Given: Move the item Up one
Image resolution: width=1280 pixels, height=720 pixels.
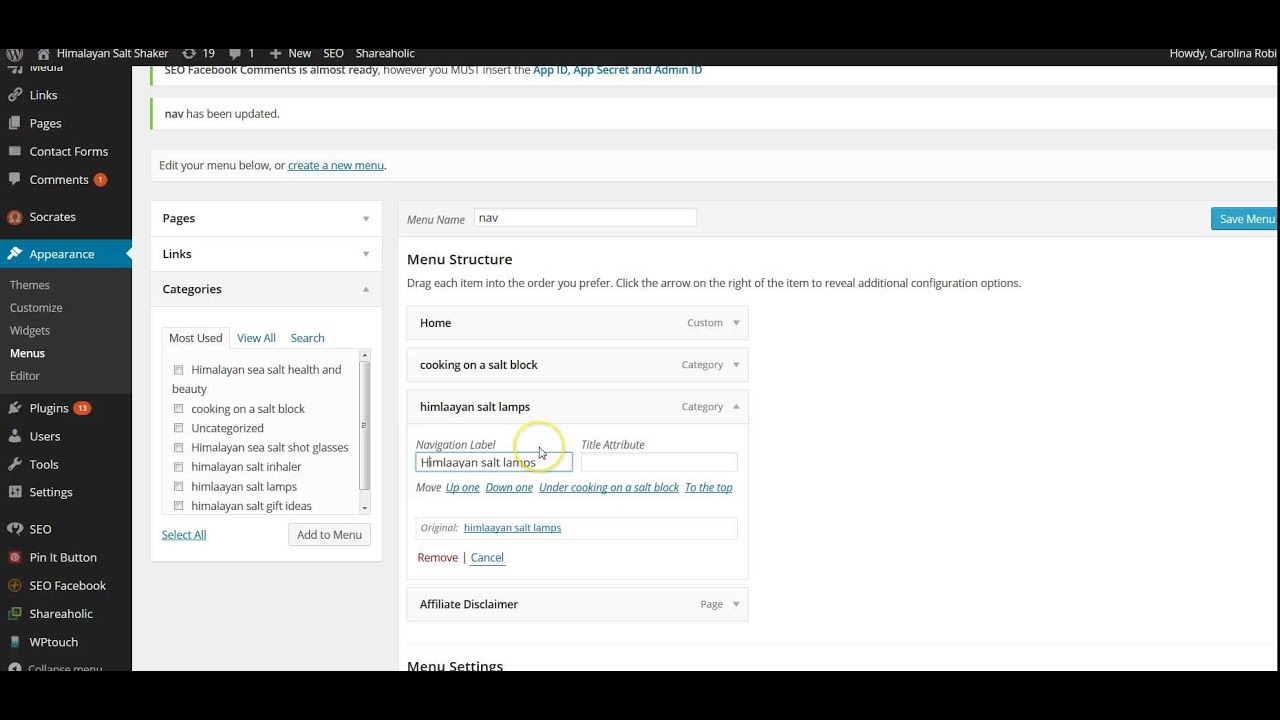Looking at the screenshot, I should 463,488.
